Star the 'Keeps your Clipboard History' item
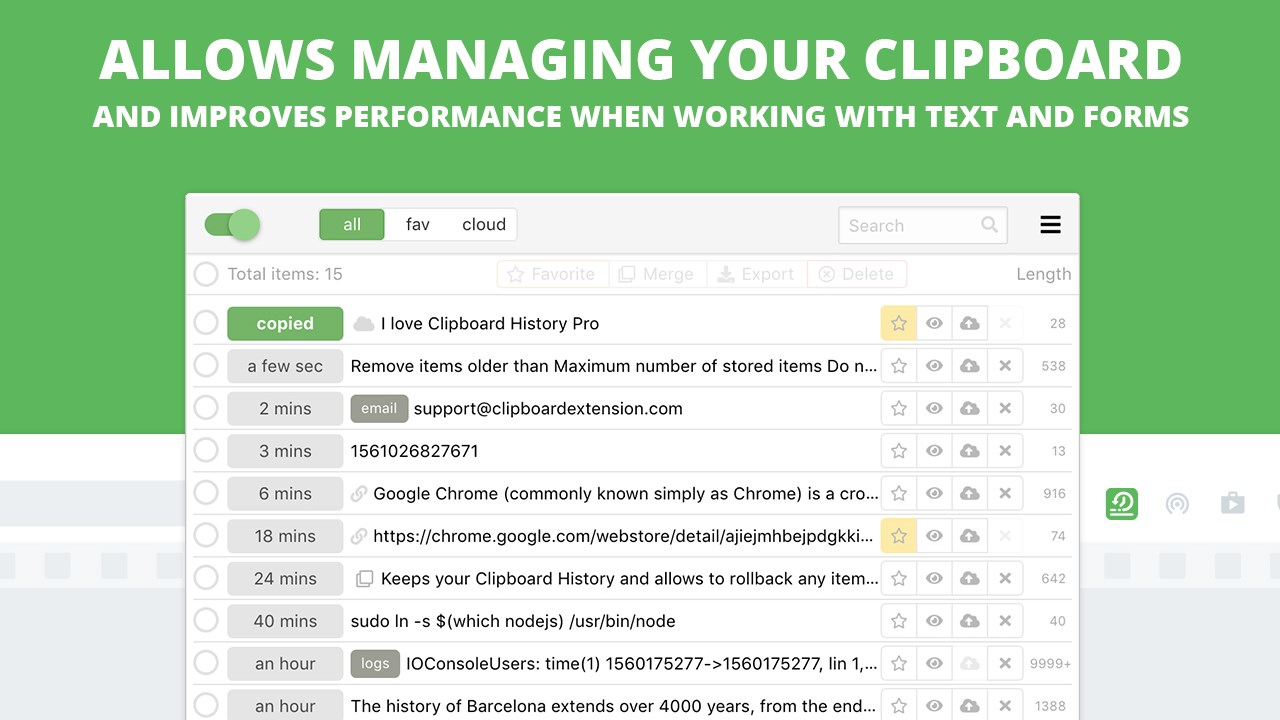1280x720 pixels. tap(899, 578)
